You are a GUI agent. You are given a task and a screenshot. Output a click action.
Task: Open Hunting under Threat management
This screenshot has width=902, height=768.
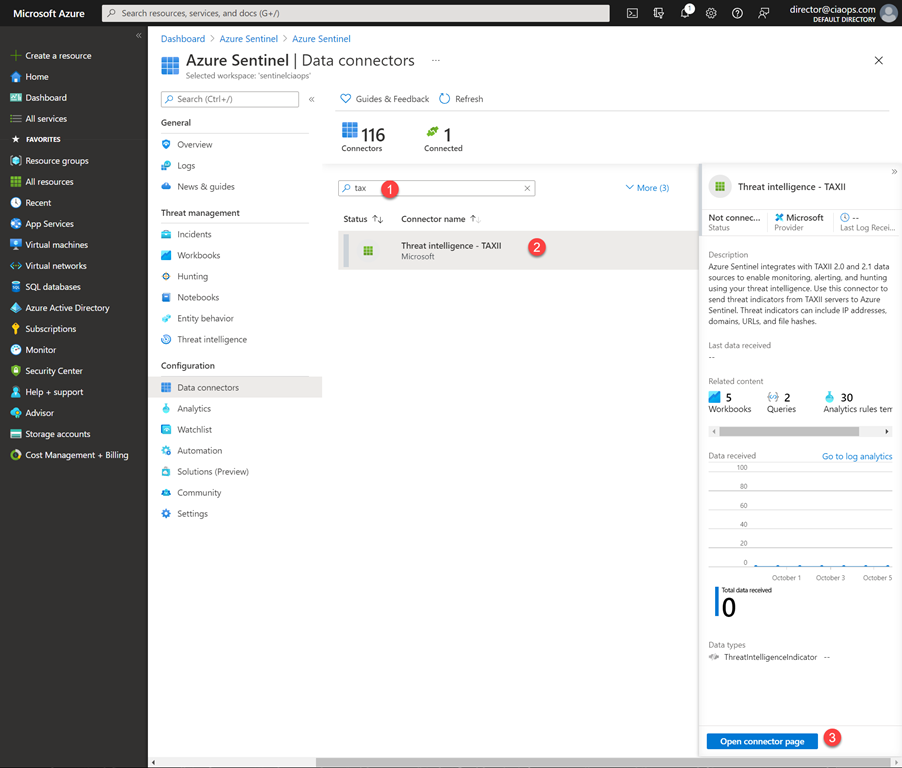pos(192,276)
